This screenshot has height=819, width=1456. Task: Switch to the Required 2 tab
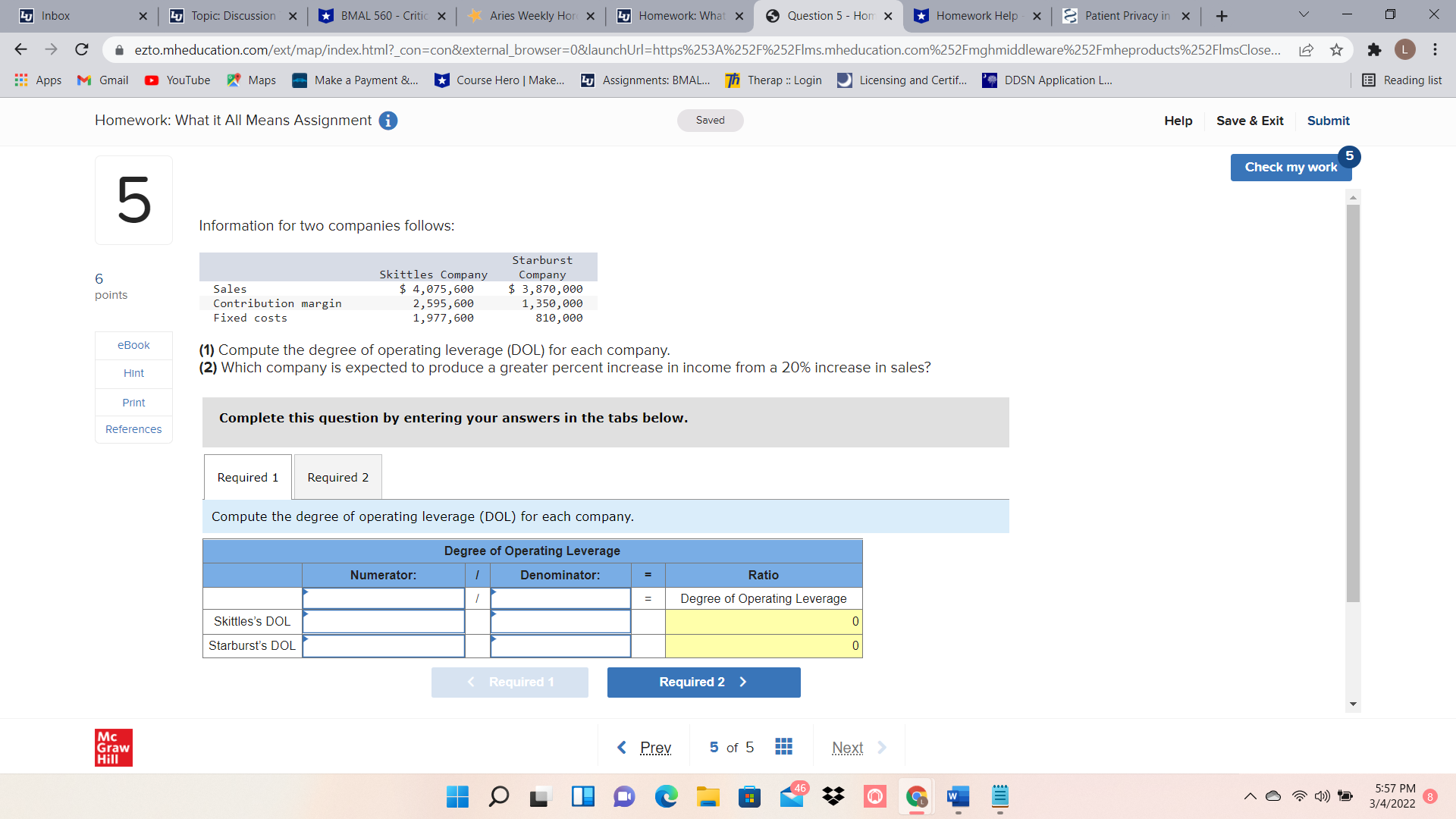pyautogui.click(x=337, y=477)
